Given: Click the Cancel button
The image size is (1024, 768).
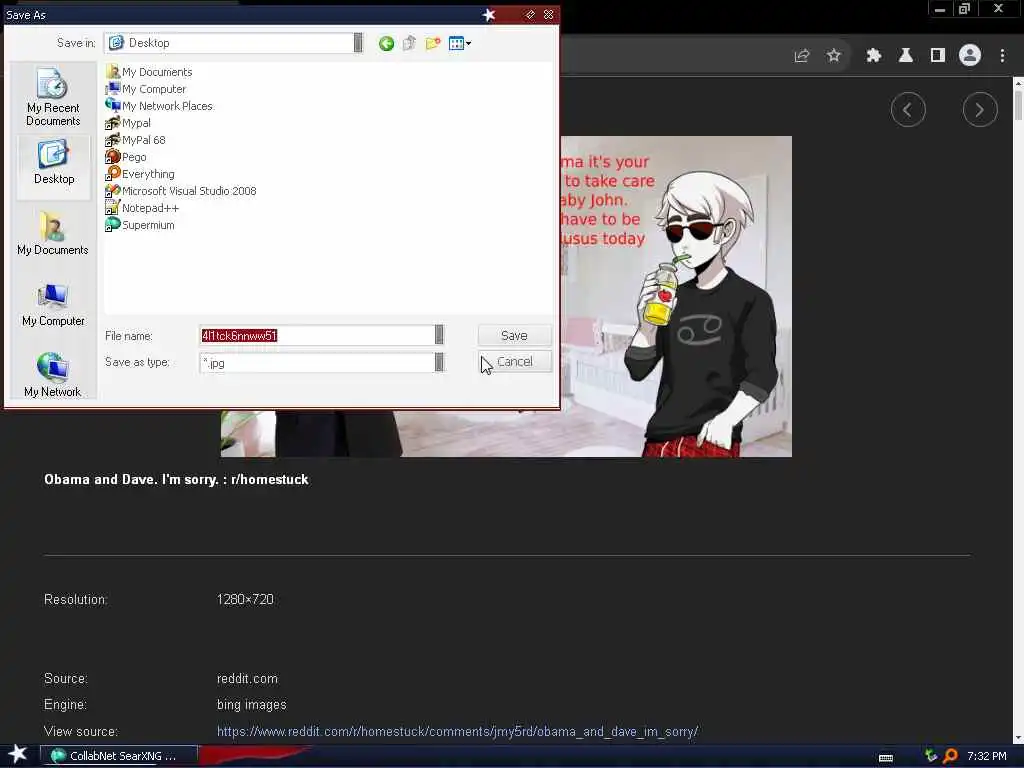Looking at the screenshot, I should [x=515, y=362].
